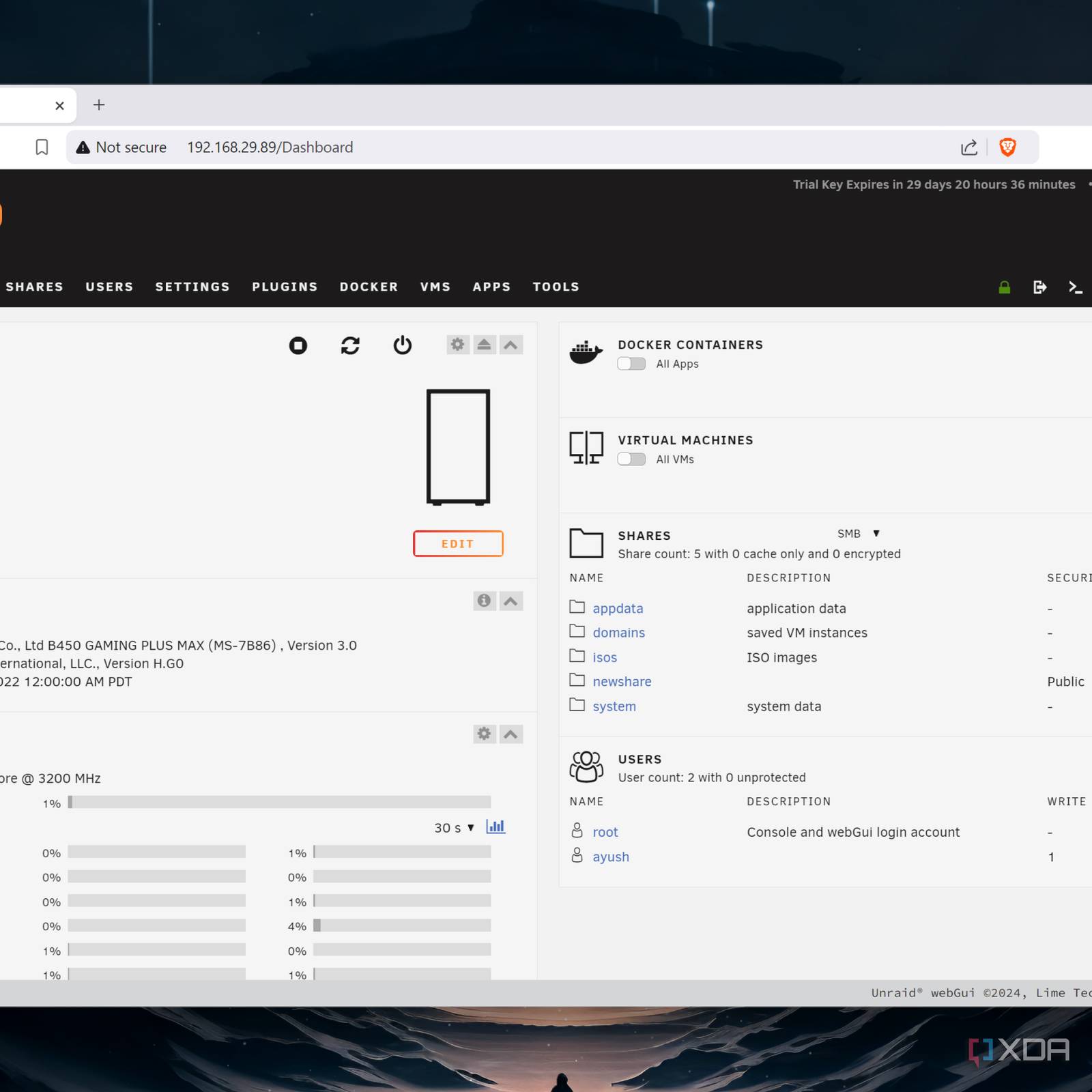Collapse the processor panel chevron
The height and width of the screenshot is (1092, 1092).
pos(511,734)
